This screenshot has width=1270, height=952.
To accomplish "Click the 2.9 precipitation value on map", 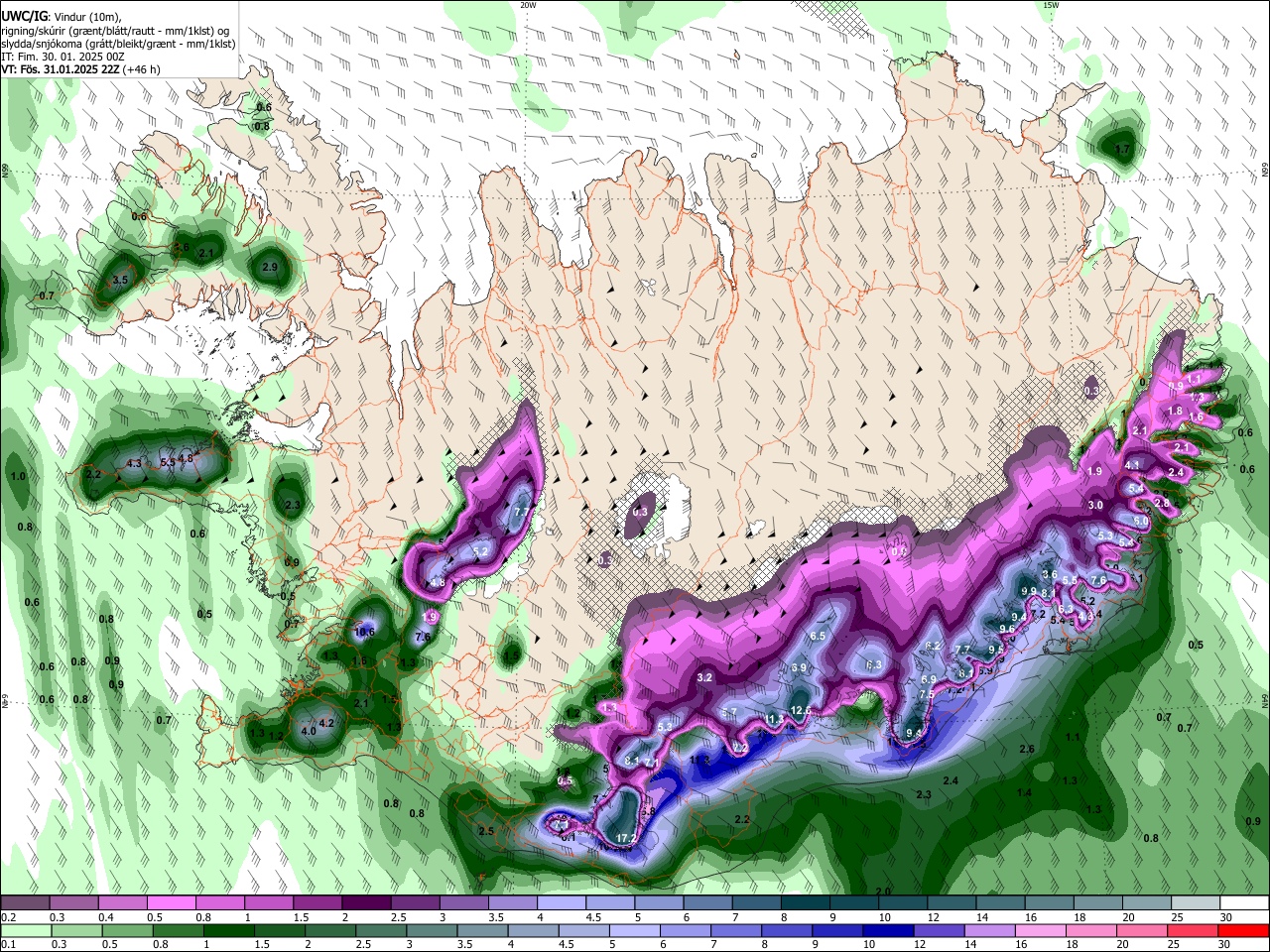I will 270,268.
